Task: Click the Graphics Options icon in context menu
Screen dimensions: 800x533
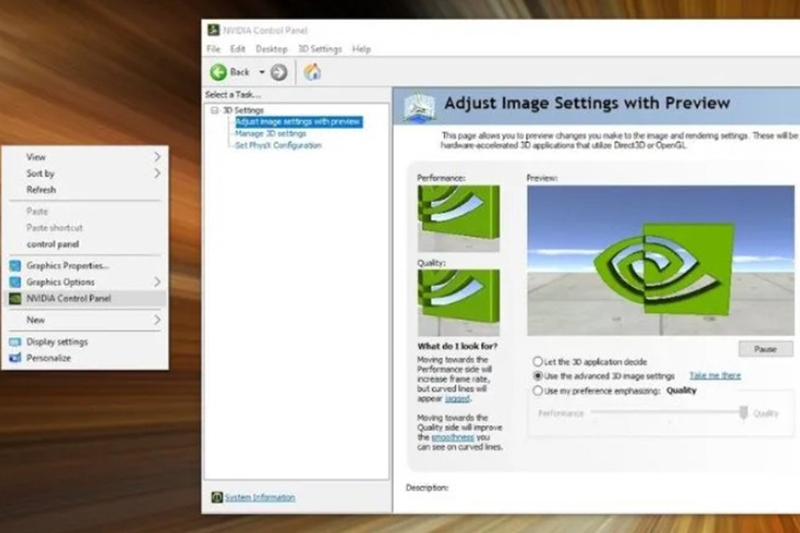Action: tap(15, 282)
